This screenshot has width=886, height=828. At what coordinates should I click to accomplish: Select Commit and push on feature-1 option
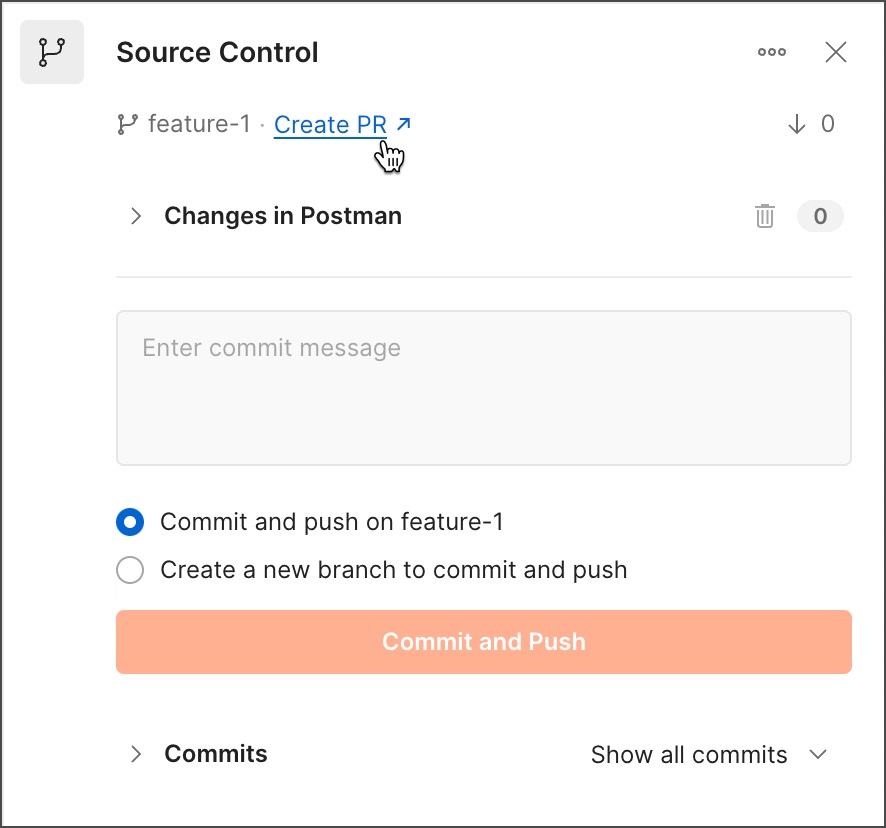click(x=130, y=522)
